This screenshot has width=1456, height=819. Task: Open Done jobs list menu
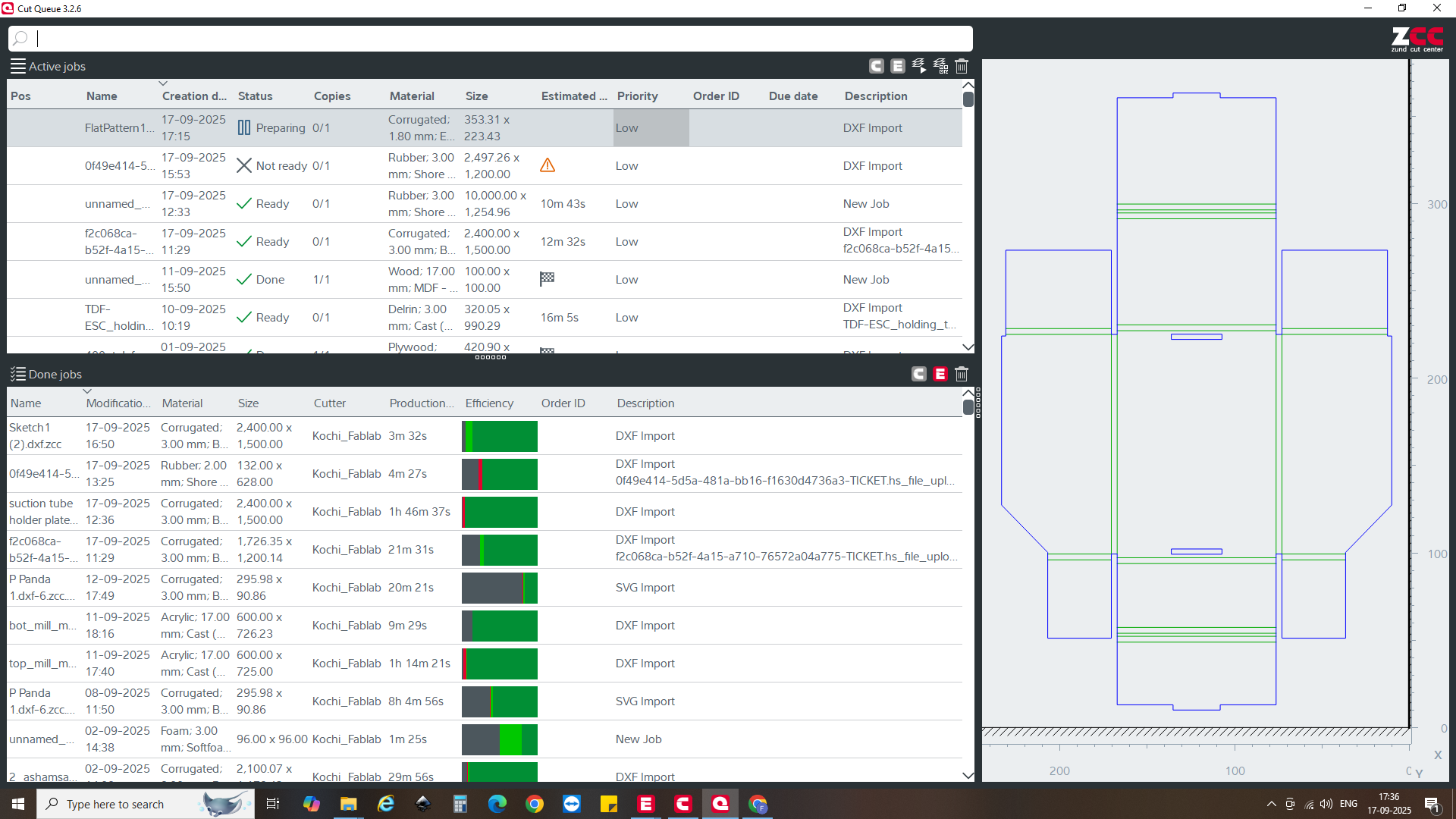point(18,374)
